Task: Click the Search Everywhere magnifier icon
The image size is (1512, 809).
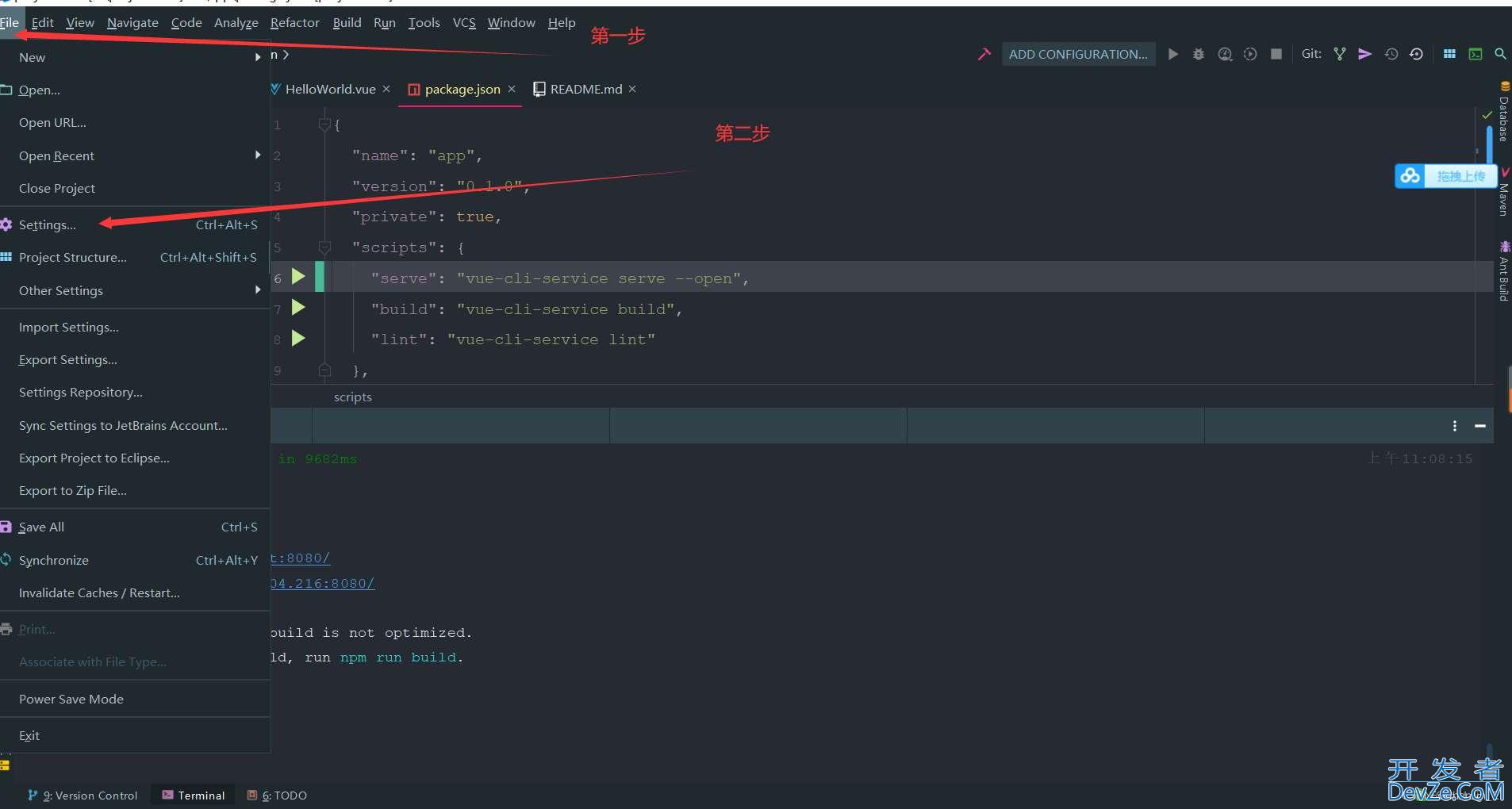Action: (x=1500, y=54)
